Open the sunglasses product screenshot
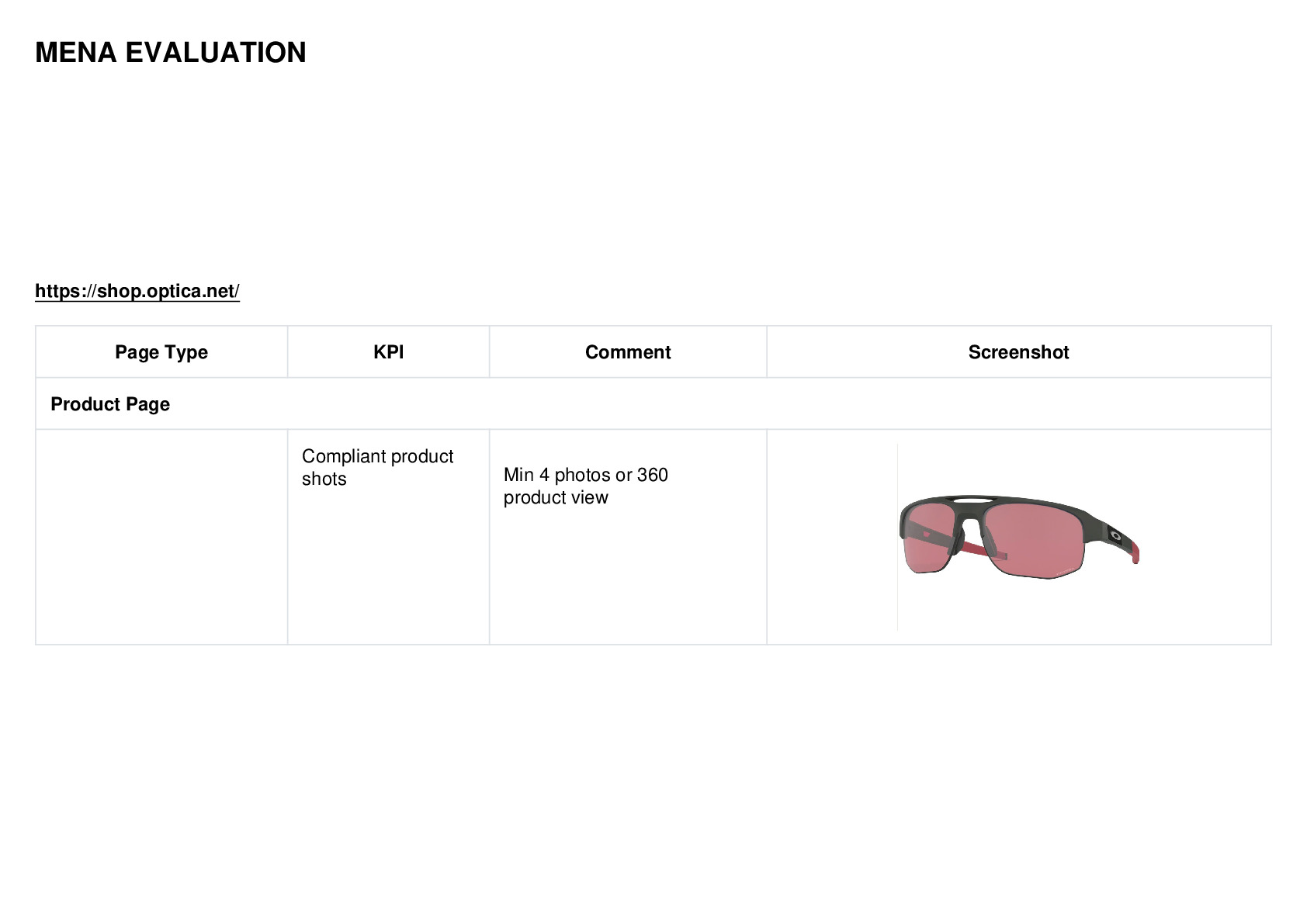This screenshot has height=924, width=1307. coord(1019,537)
